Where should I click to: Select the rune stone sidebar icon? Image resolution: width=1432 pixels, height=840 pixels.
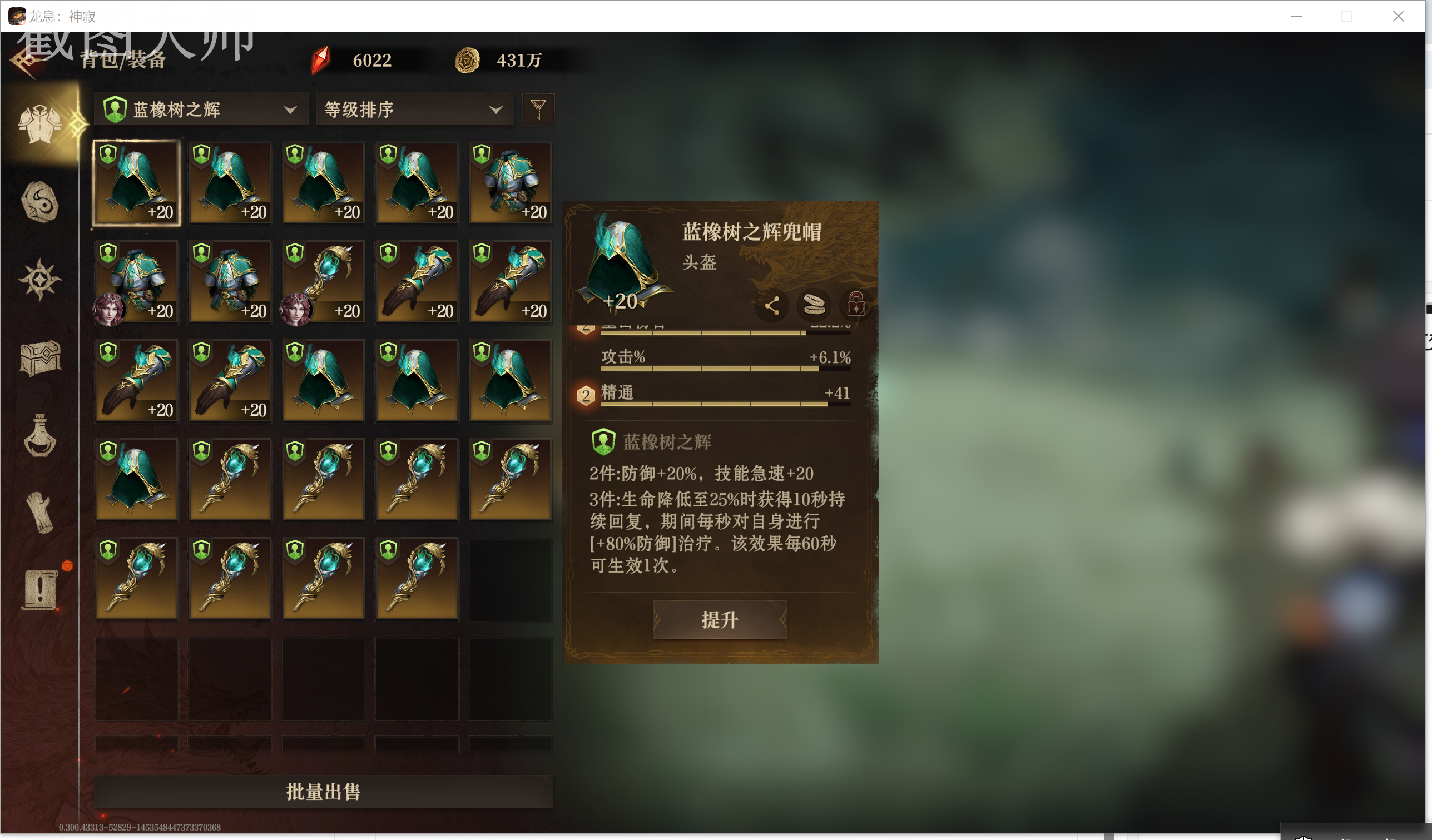point(40,202)
